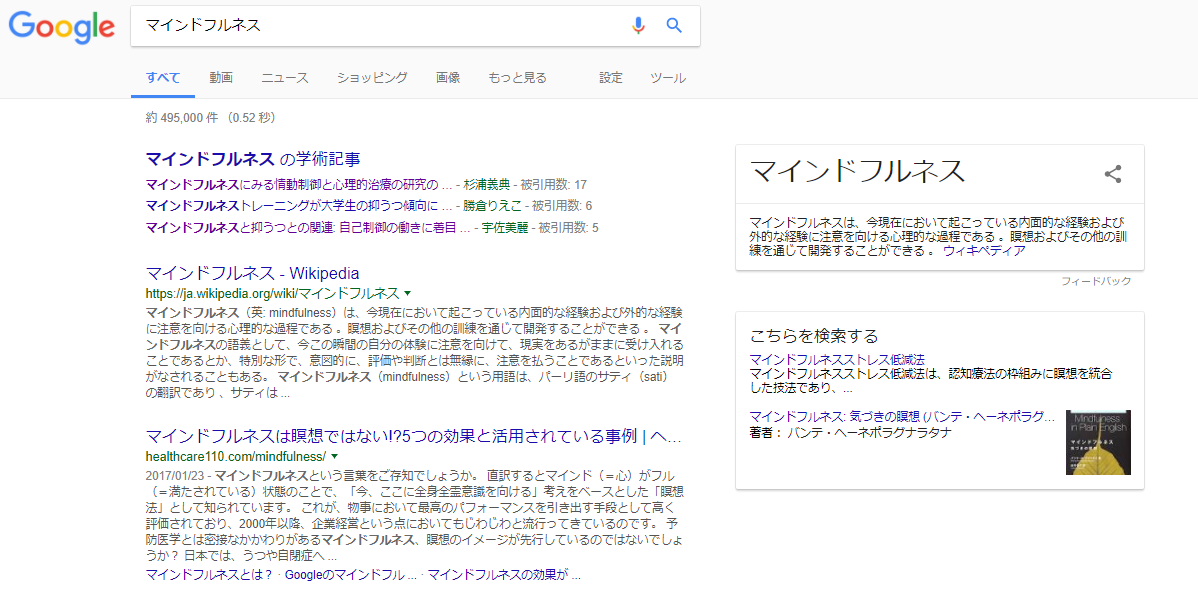Open the ツール search tools
This screenshot has width=1198, height=597.
point(668,77)
